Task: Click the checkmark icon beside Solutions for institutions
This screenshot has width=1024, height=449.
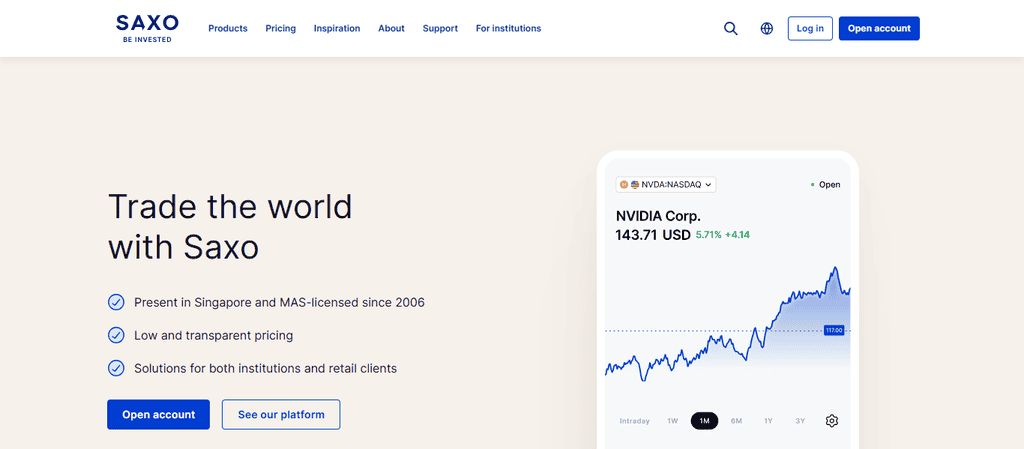Action: (x=116, y=368)
